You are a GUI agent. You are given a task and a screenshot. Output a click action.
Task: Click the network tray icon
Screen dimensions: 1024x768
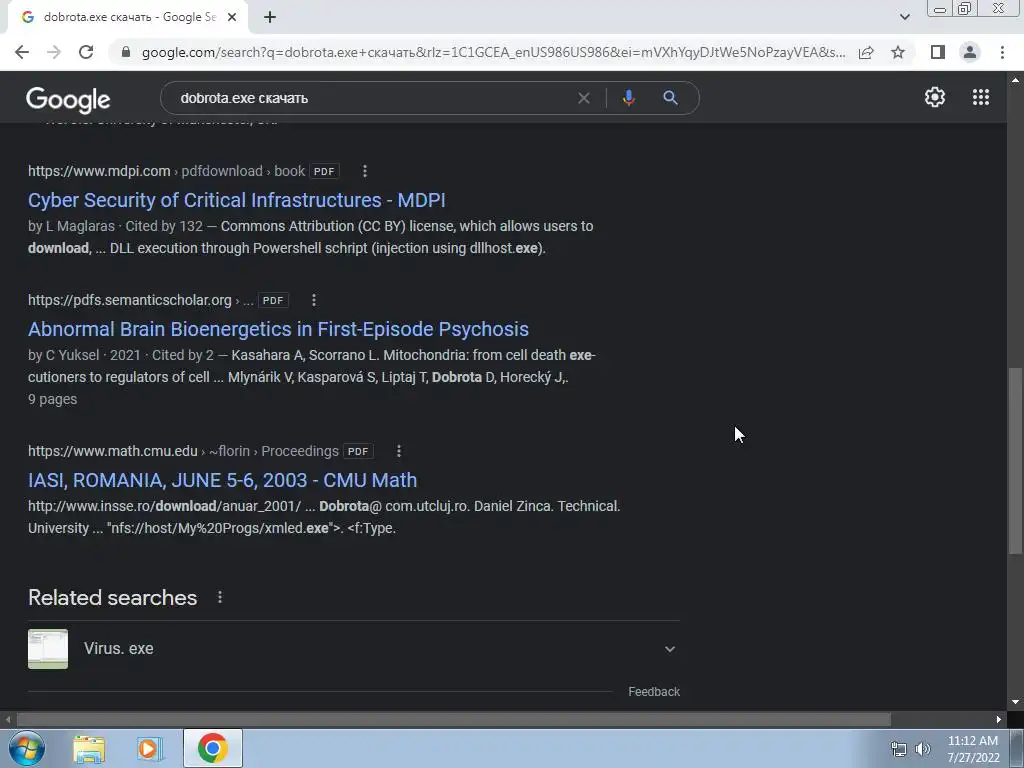click(899, 749)
